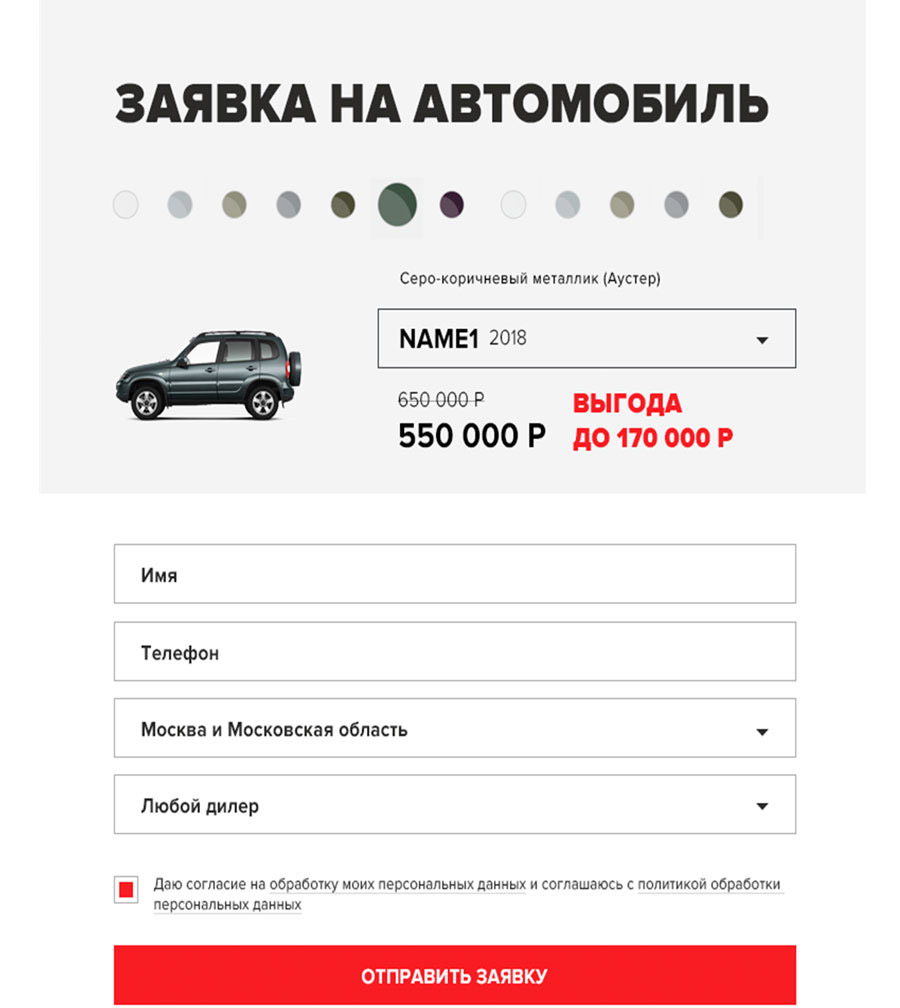Focus the Имя input field
Screen dimensions: 900x1008
coord(454,574)
